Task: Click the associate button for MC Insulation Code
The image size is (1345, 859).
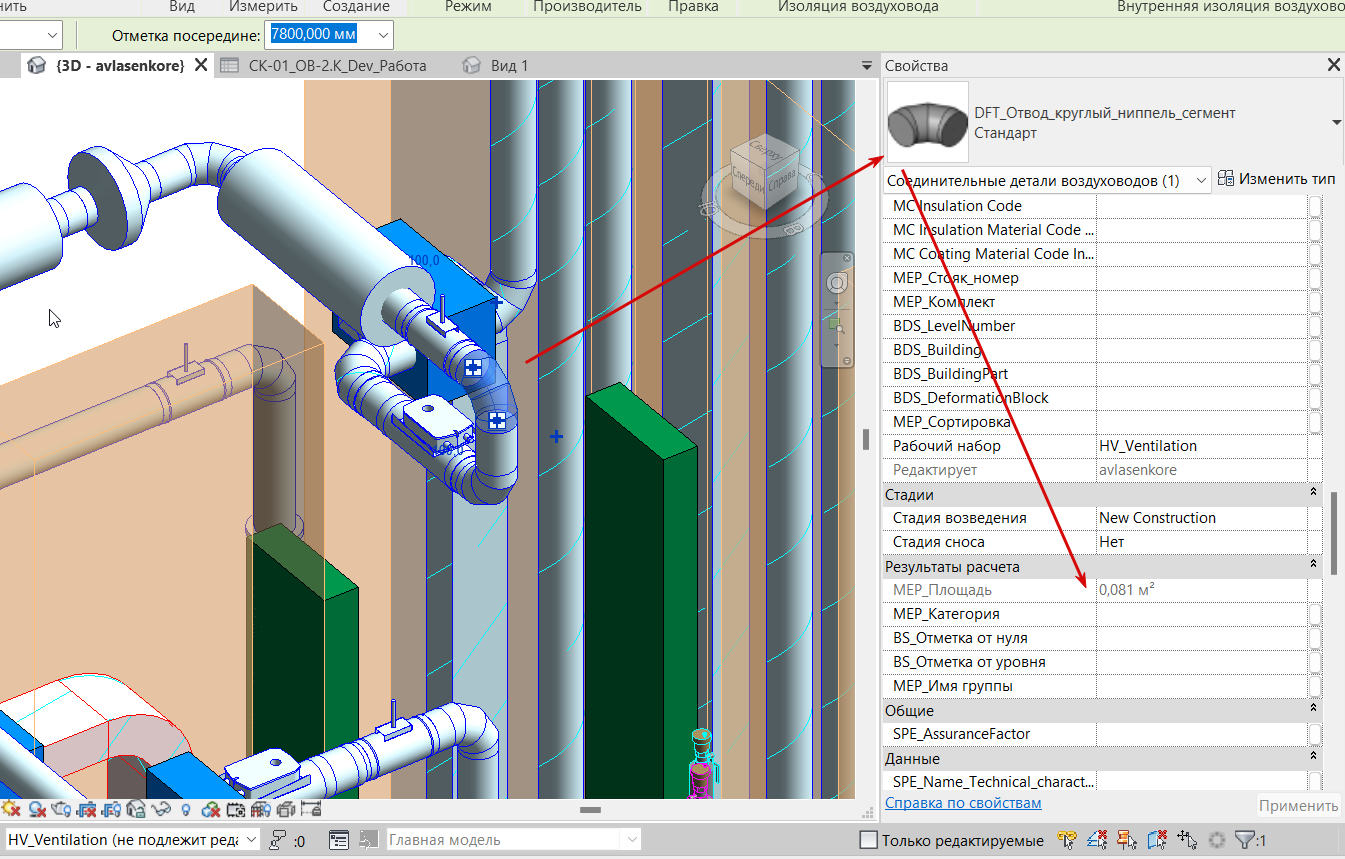Action: pyautogui.click(x=1315, y=206)
